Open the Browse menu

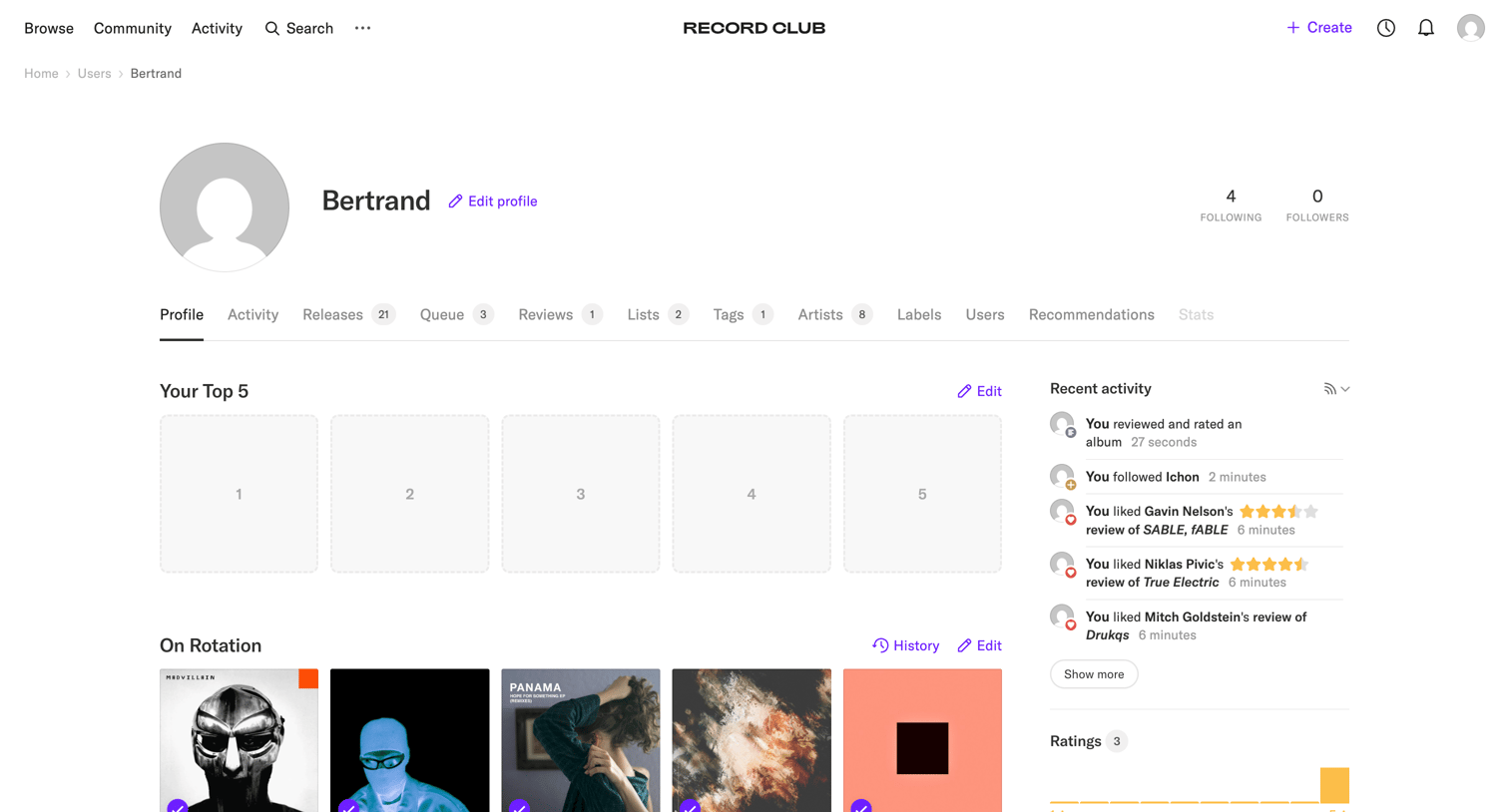pos(49,28)
